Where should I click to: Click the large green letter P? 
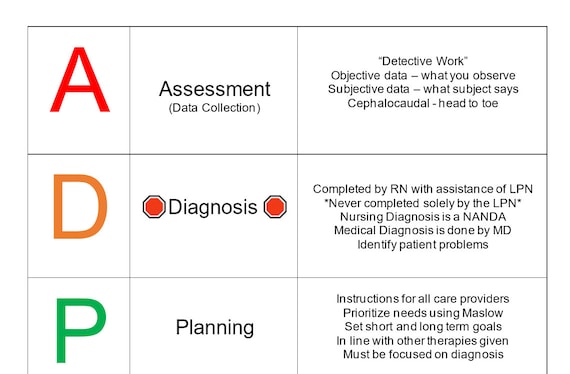[81, 330]
